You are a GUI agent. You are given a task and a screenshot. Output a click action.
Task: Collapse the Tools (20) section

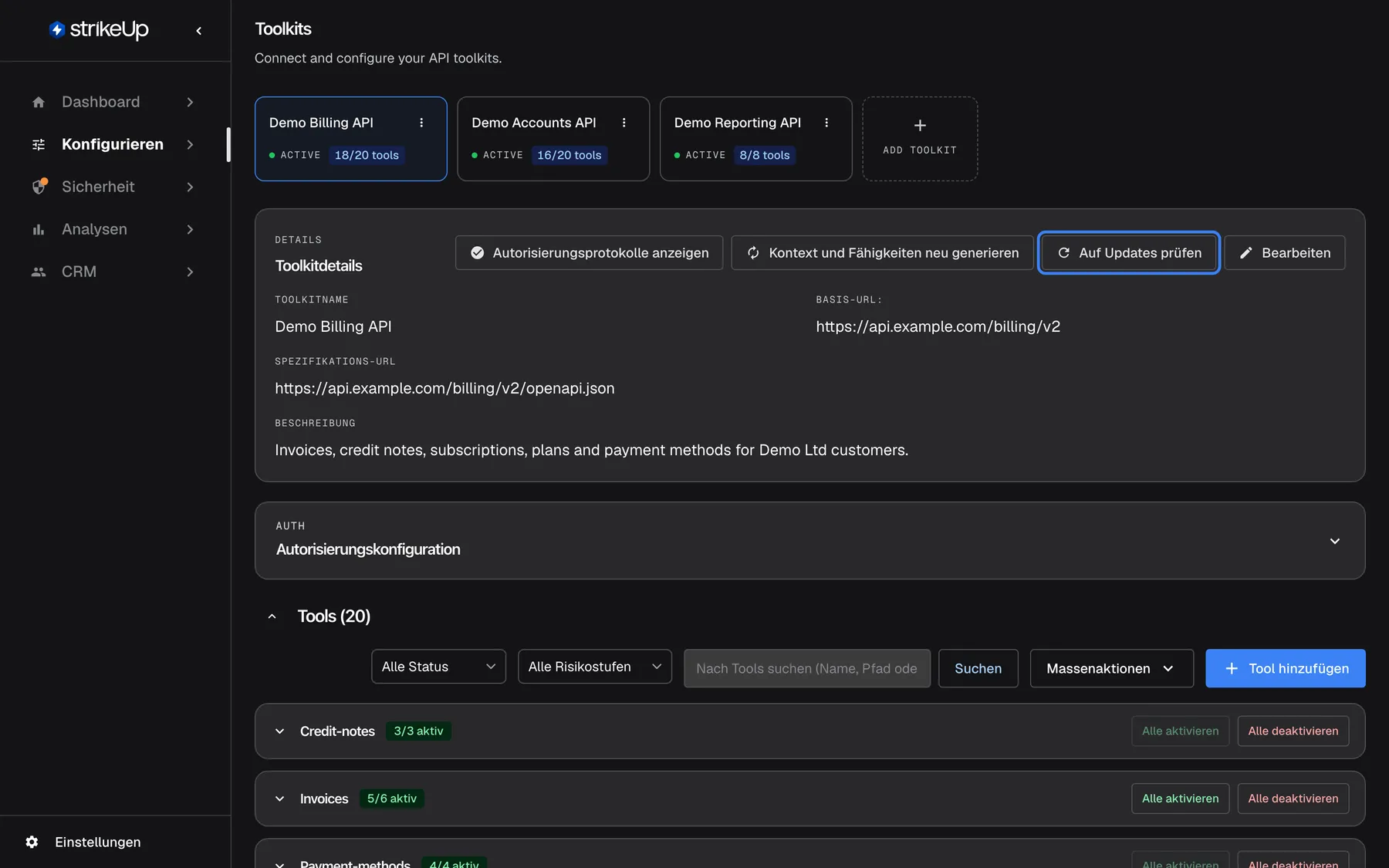pos(272,616)
